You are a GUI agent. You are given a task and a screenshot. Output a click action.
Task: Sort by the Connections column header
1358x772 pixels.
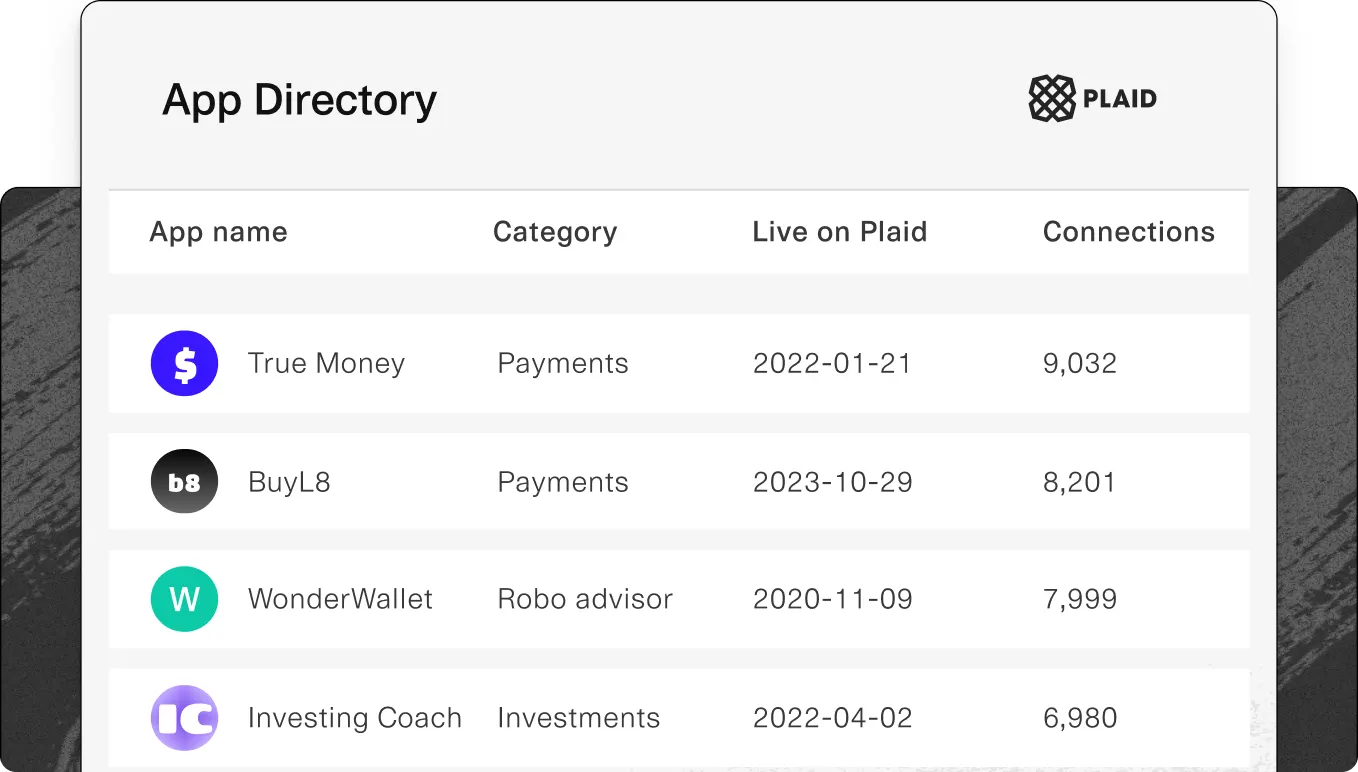(x=1128, y=232)
